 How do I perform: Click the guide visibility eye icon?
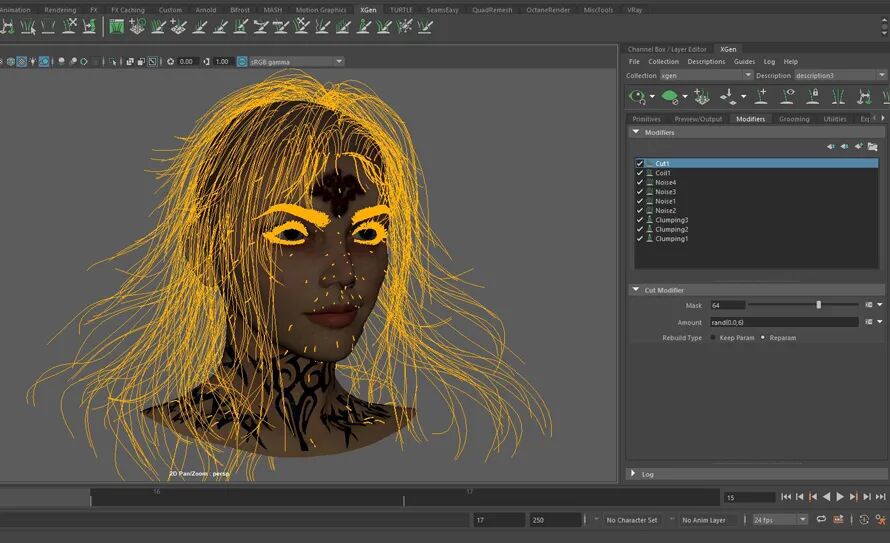[x=788, y=96]
